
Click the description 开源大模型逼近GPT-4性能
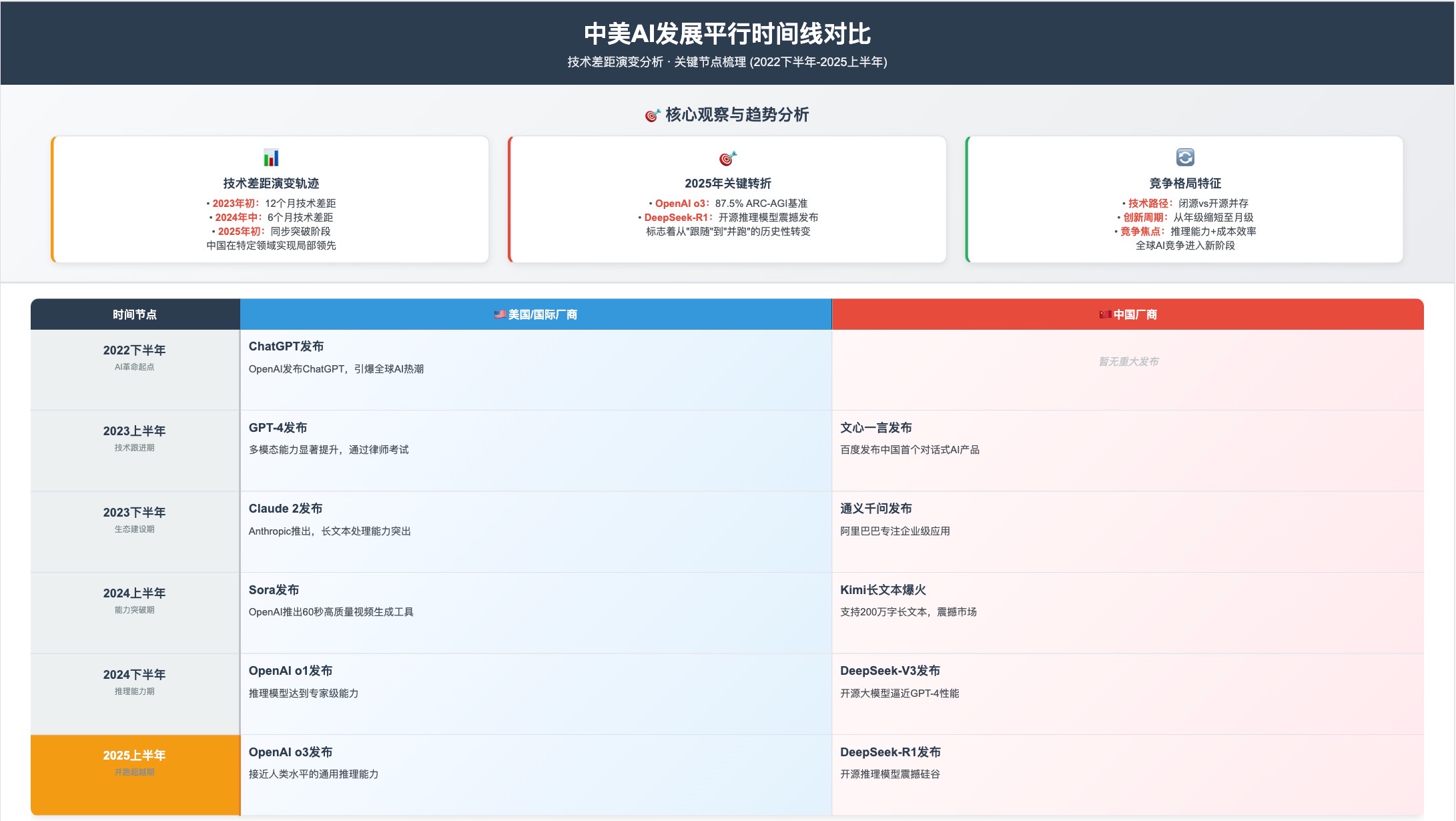[899, 694]
